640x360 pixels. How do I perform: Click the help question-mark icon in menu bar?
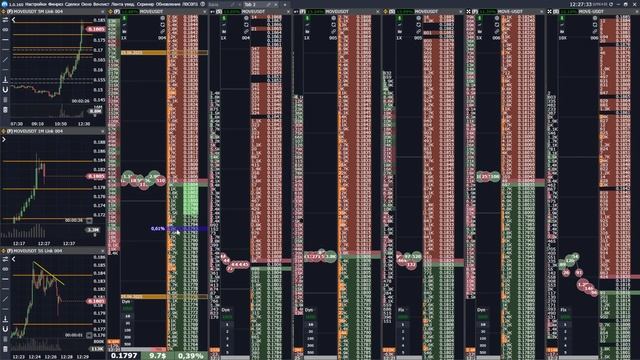click(x=202, y=4)
